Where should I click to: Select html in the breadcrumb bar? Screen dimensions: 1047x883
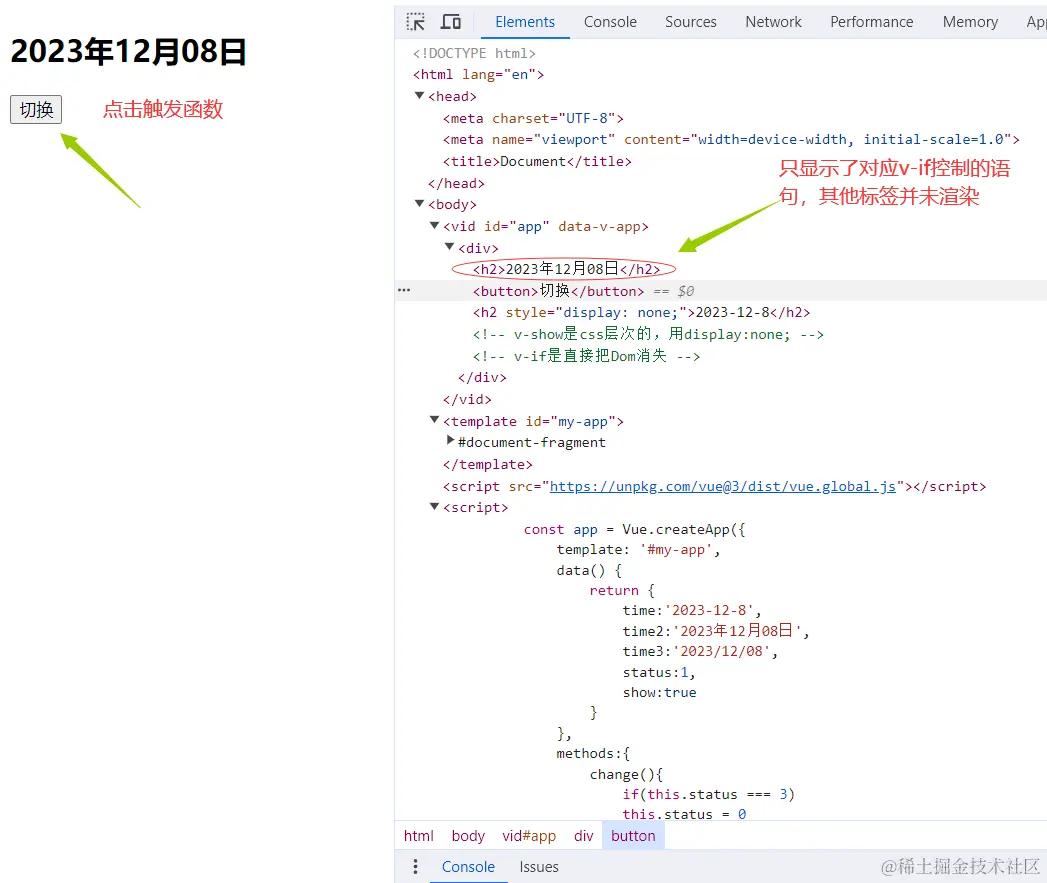coord(419,836)
